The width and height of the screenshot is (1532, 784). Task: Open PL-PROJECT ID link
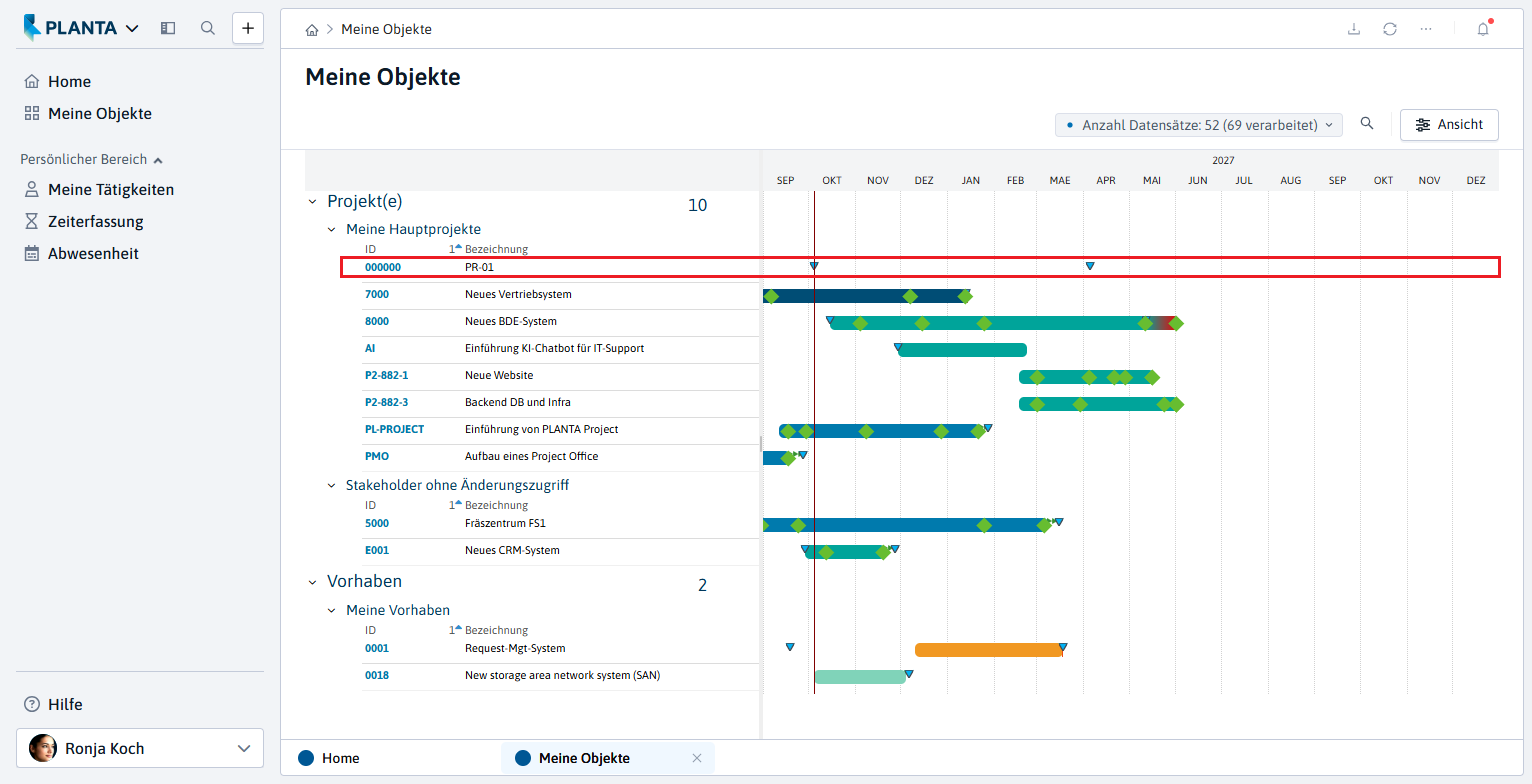coord(394,430)
